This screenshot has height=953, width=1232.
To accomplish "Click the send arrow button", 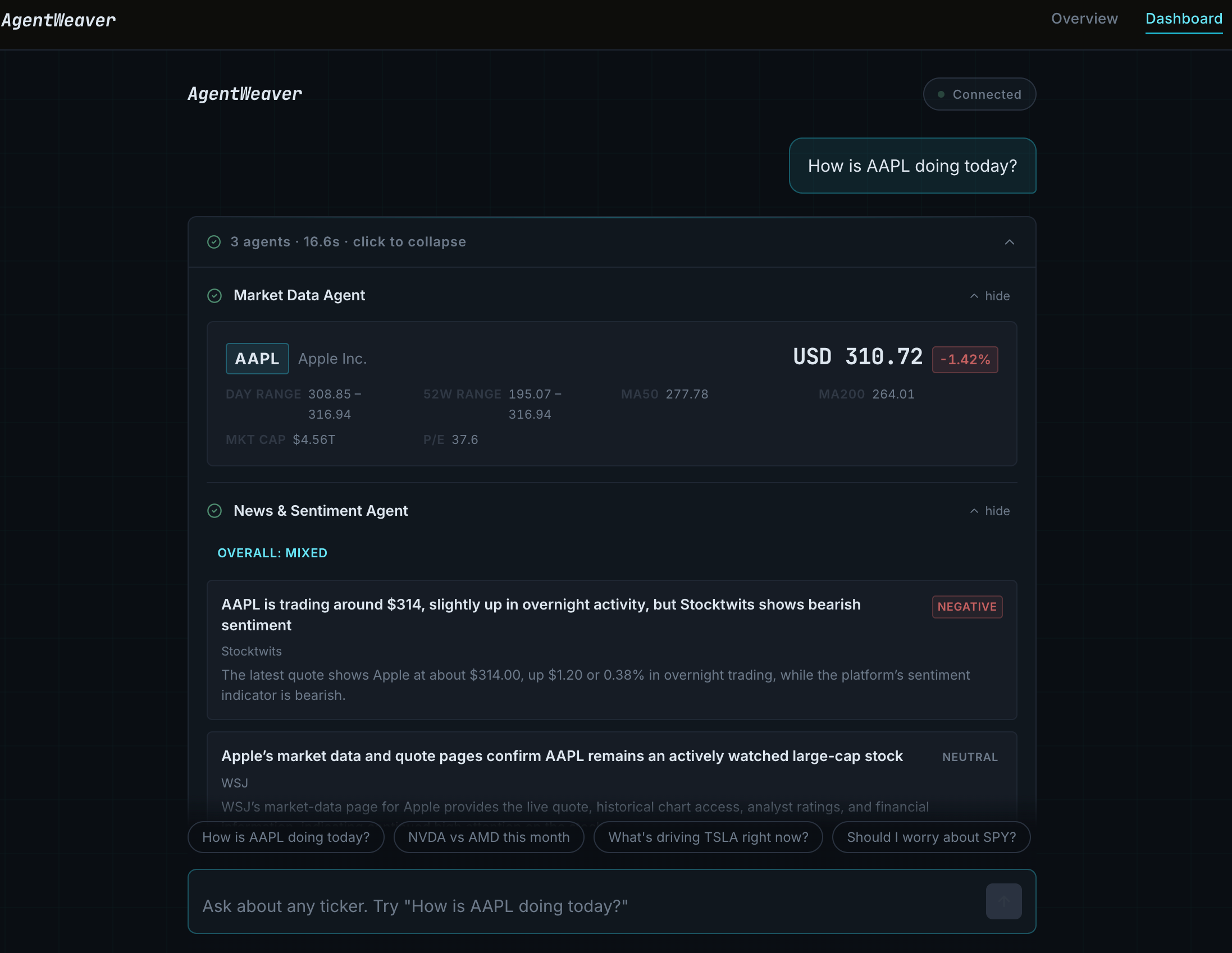I will (x=1003, y=902).
